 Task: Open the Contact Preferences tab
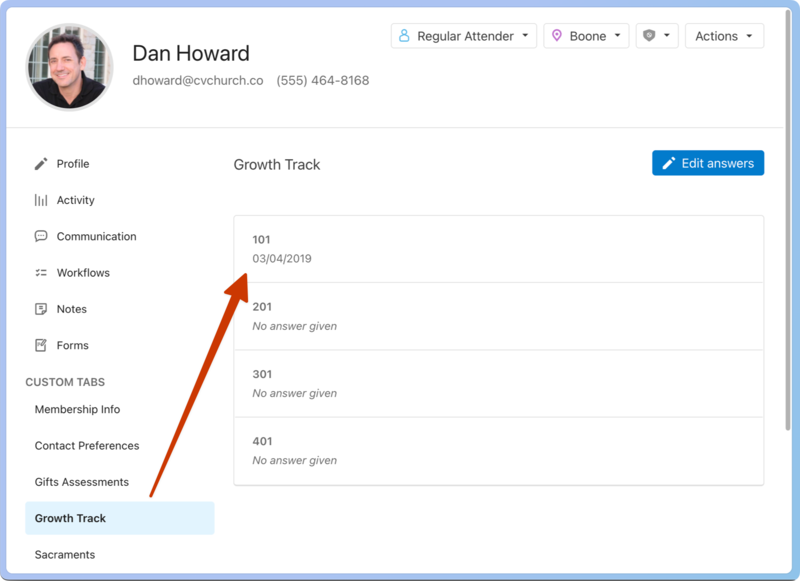click(x=87, y=446)
